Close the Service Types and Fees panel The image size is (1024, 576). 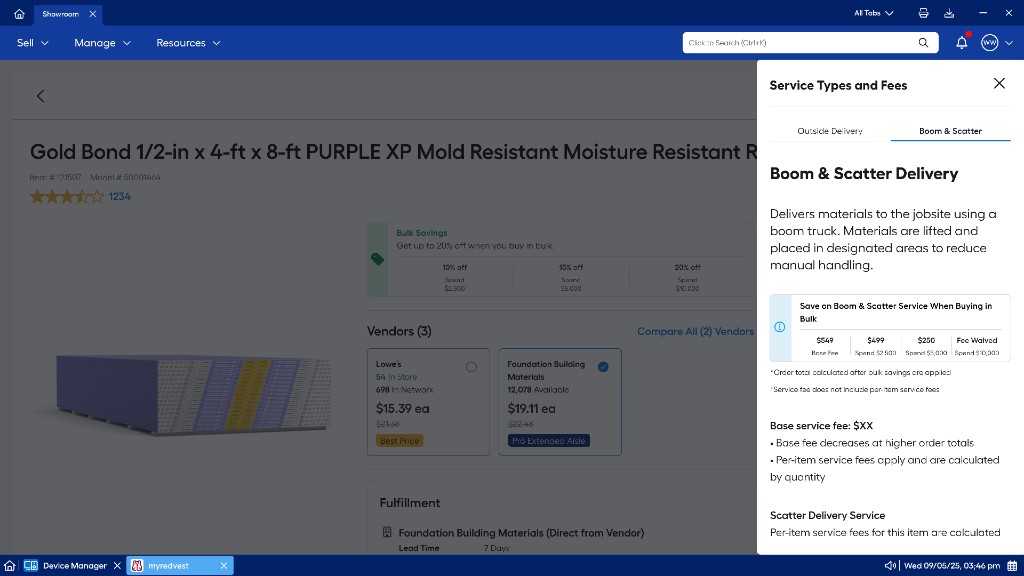(999, 84)
